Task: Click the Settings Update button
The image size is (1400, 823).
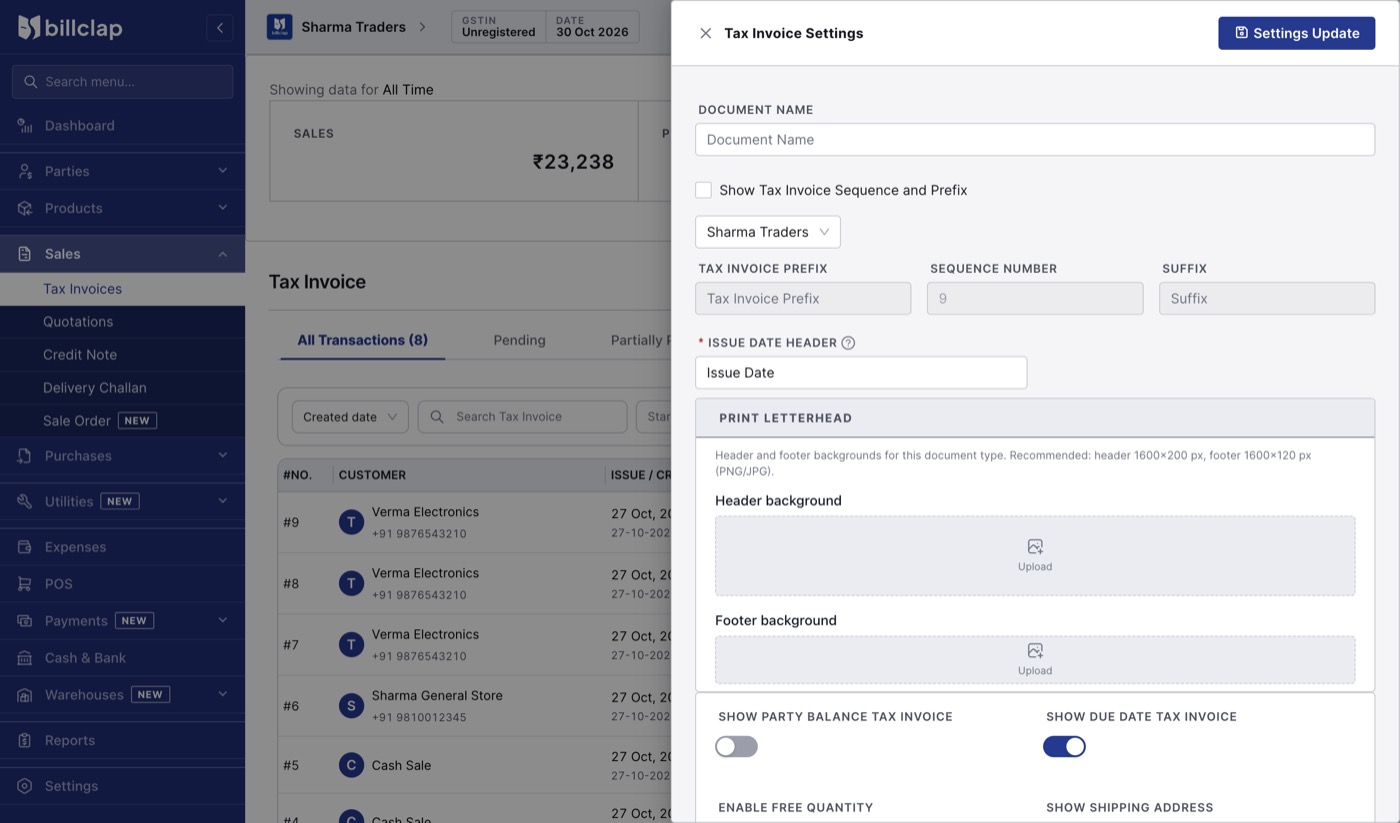Action: [x=1296, y=33]
